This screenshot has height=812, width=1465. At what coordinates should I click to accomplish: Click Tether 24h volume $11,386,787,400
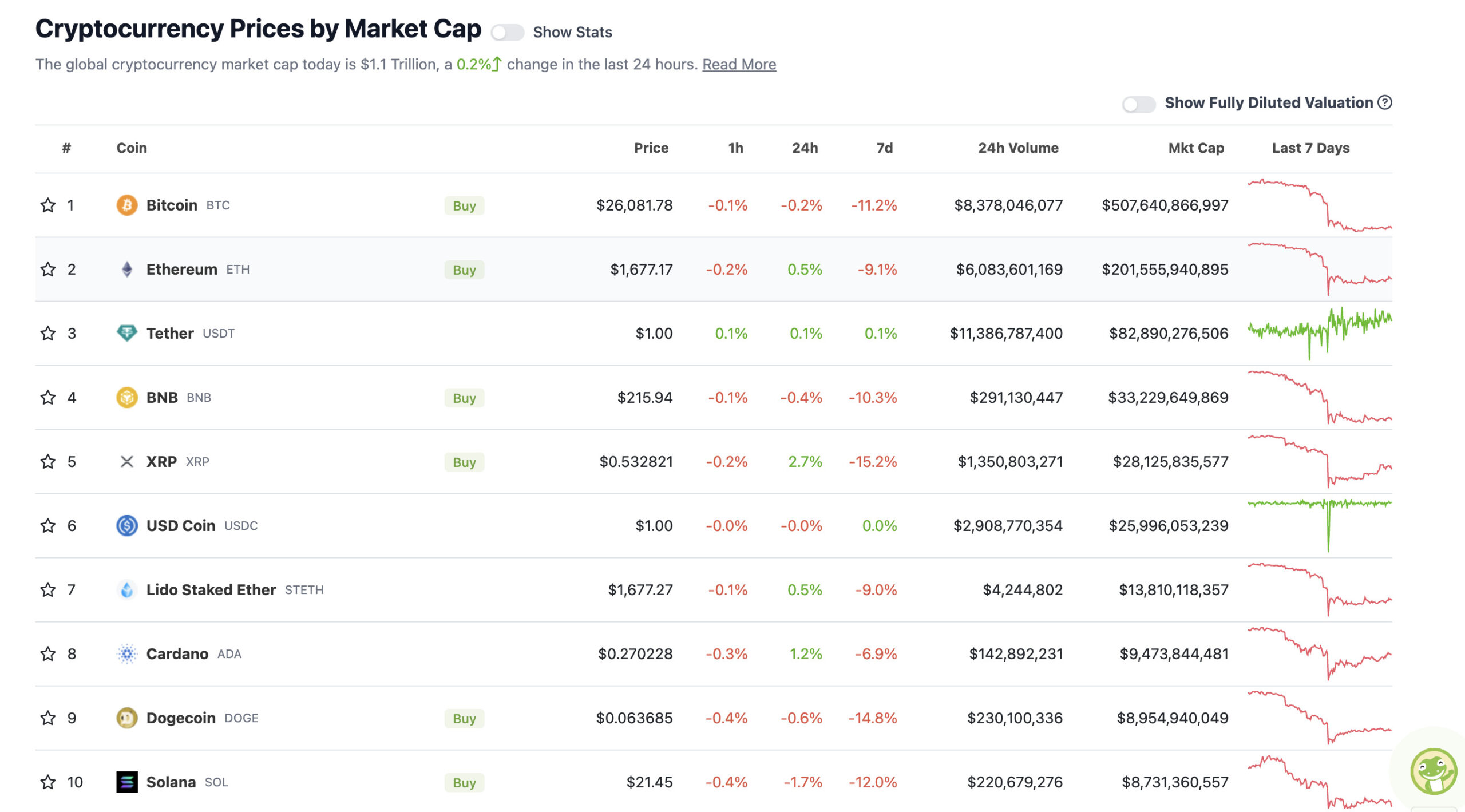tap(1006, 333)
